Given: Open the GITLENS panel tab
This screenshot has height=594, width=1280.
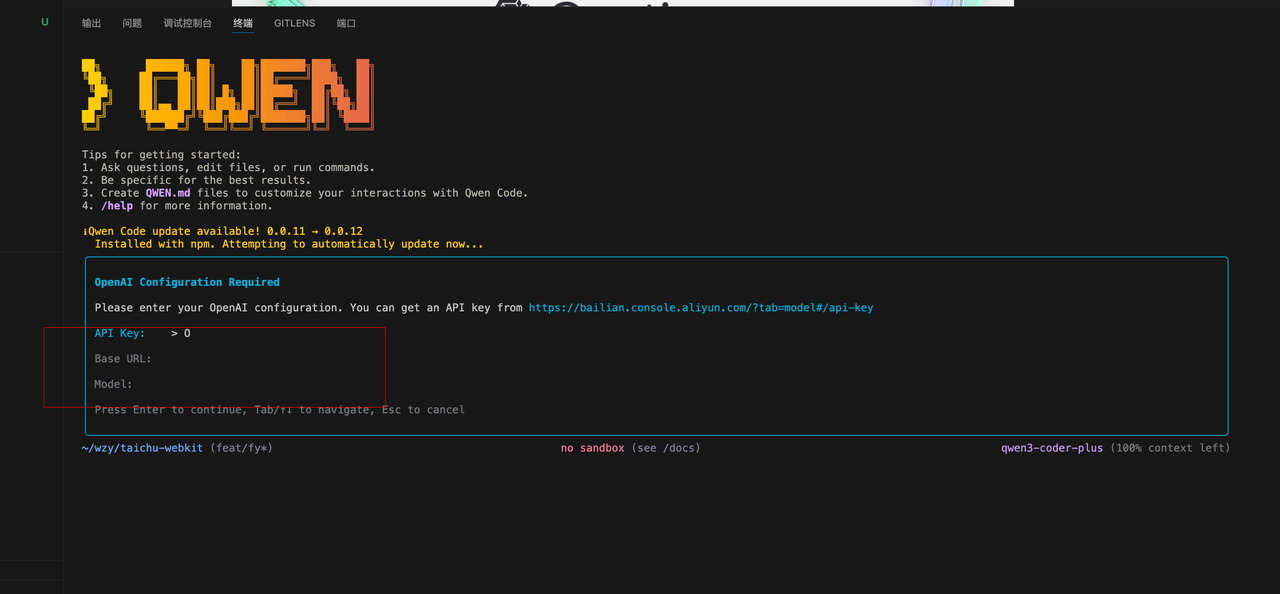Looking at the screenshot, I should pos(295,23).
